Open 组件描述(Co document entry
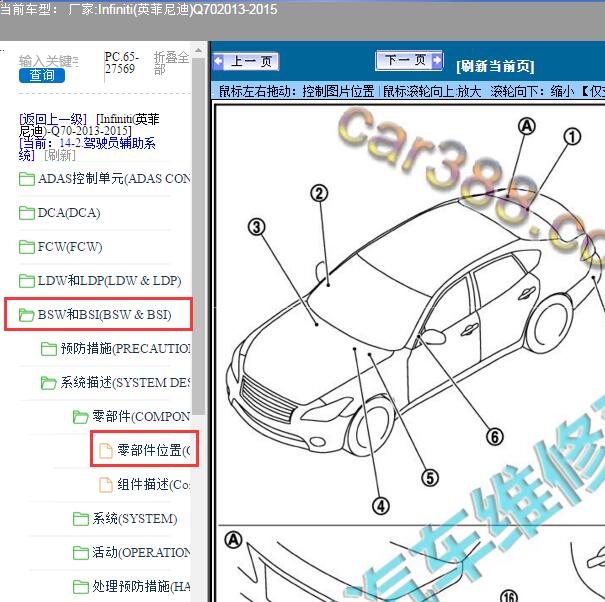The width and height of the screenshot is (605, 602). point(154,484)
